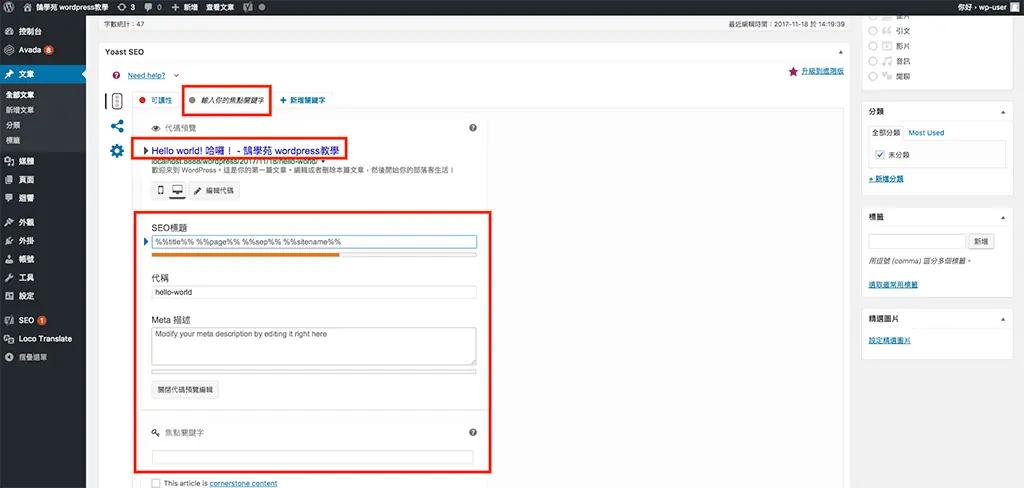Viewport: 1024px width, 488px height.
Task: Click the wp-user avatar in admin bar
Action: (1014, 7)
